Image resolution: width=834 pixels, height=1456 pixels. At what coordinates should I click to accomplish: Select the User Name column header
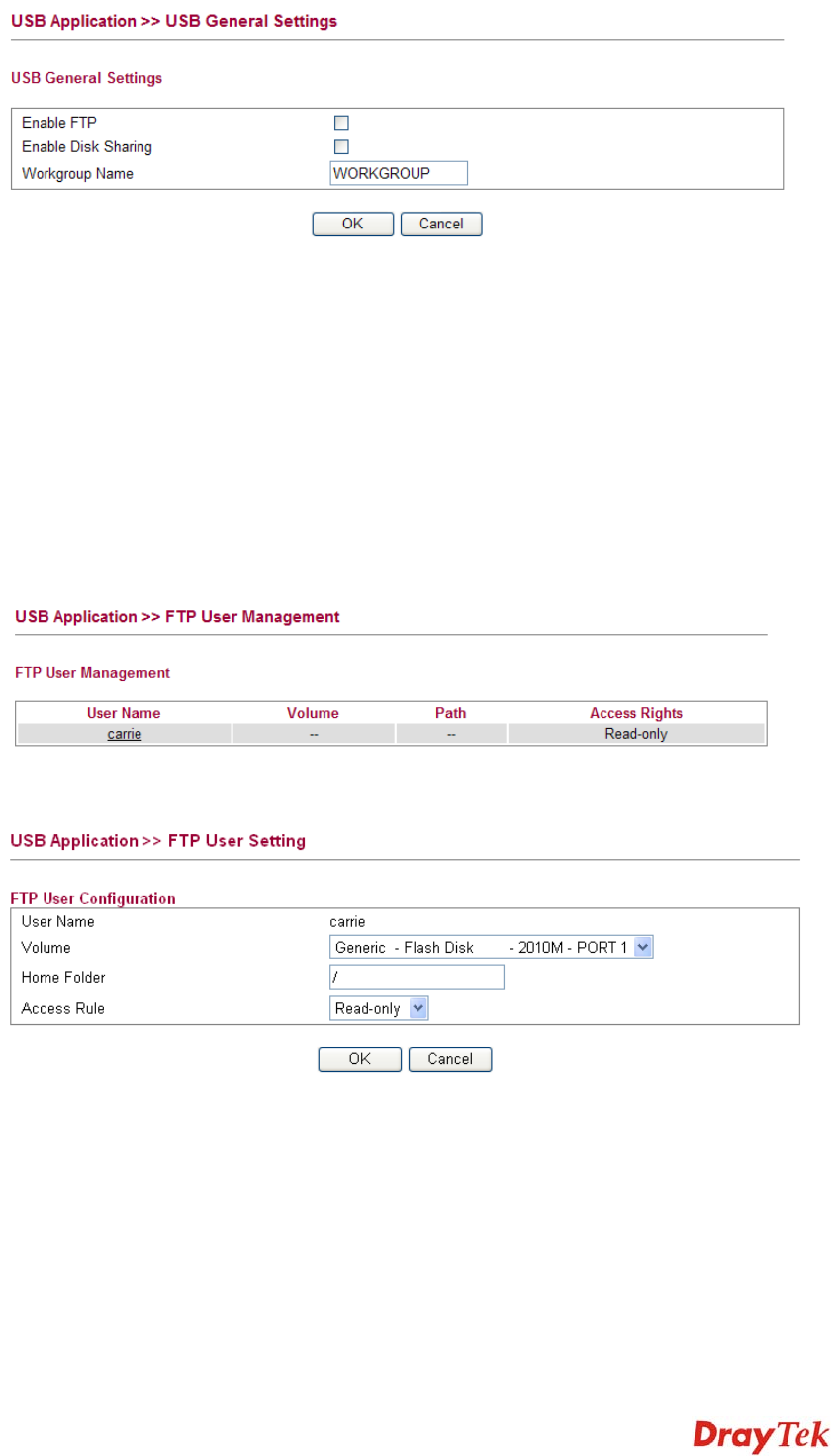(x=124, y=713)
